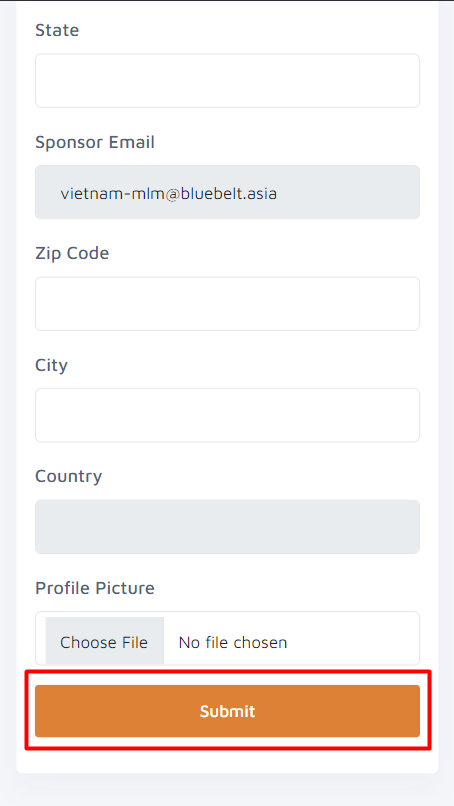Screen dimensions: 454x806
Task: Click the greyed-out Country field
Action: tap(227, 527)
